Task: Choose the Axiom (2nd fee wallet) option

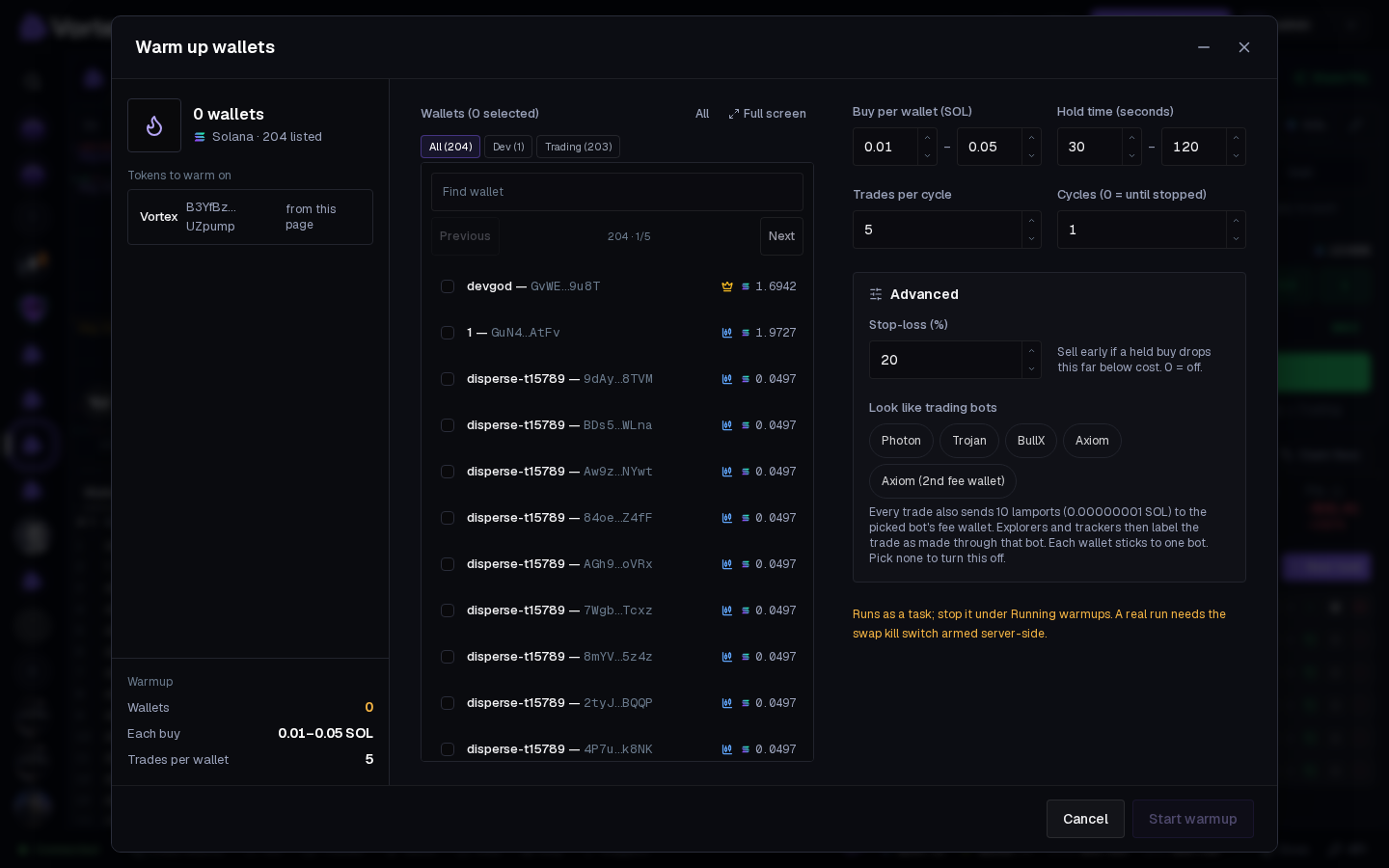Action: (942, 481)
